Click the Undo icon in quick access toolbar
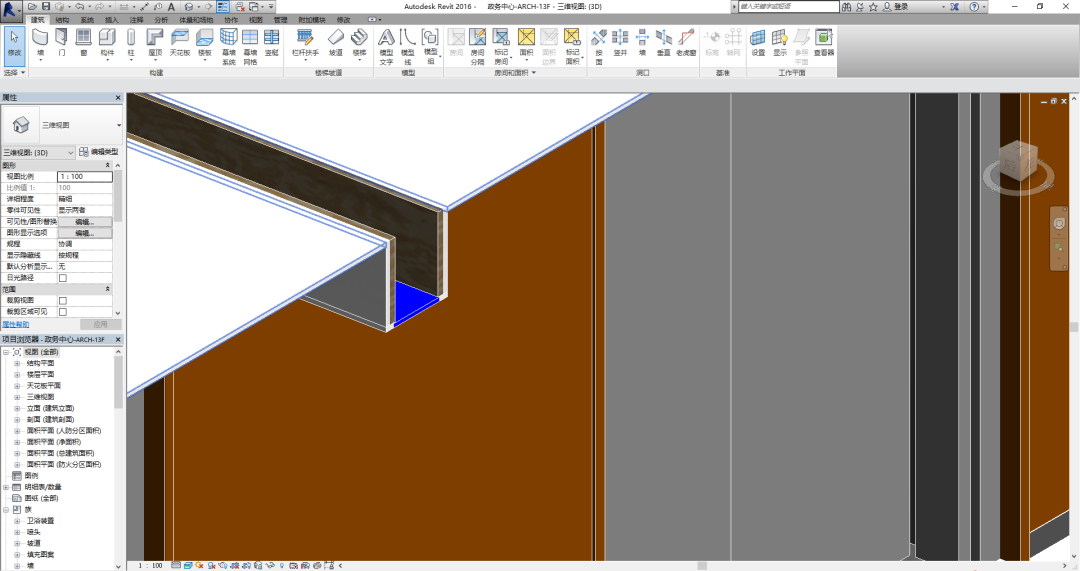Screen dimensions: 1080x571 79,6
